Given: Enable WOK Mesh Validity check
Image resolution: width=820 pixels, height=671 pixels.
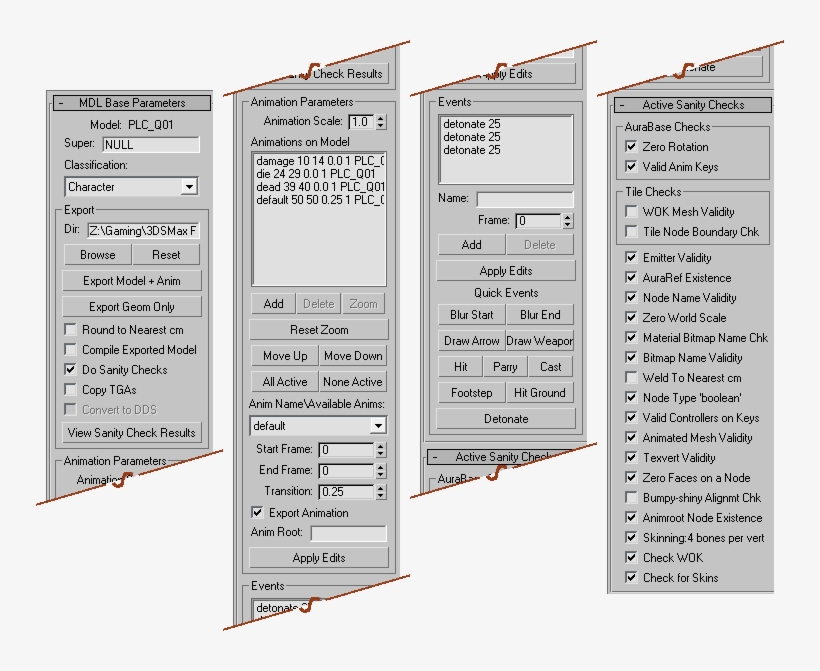Looking at the screenshot, I should (x=632, y=211).
